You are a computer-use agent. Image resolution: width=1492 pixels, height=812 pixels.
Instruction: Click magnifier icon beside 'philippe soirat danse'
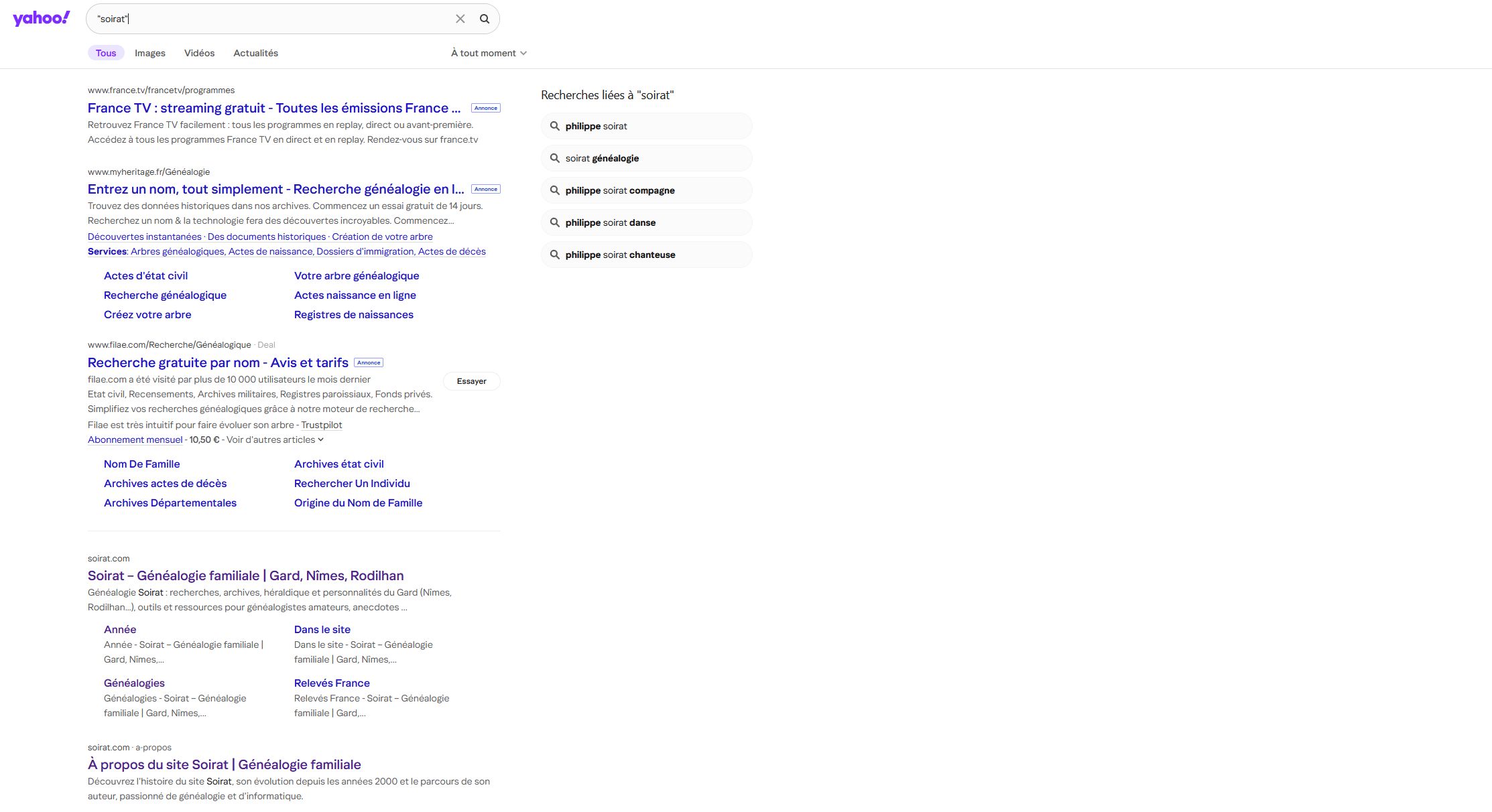coord(555,222)
